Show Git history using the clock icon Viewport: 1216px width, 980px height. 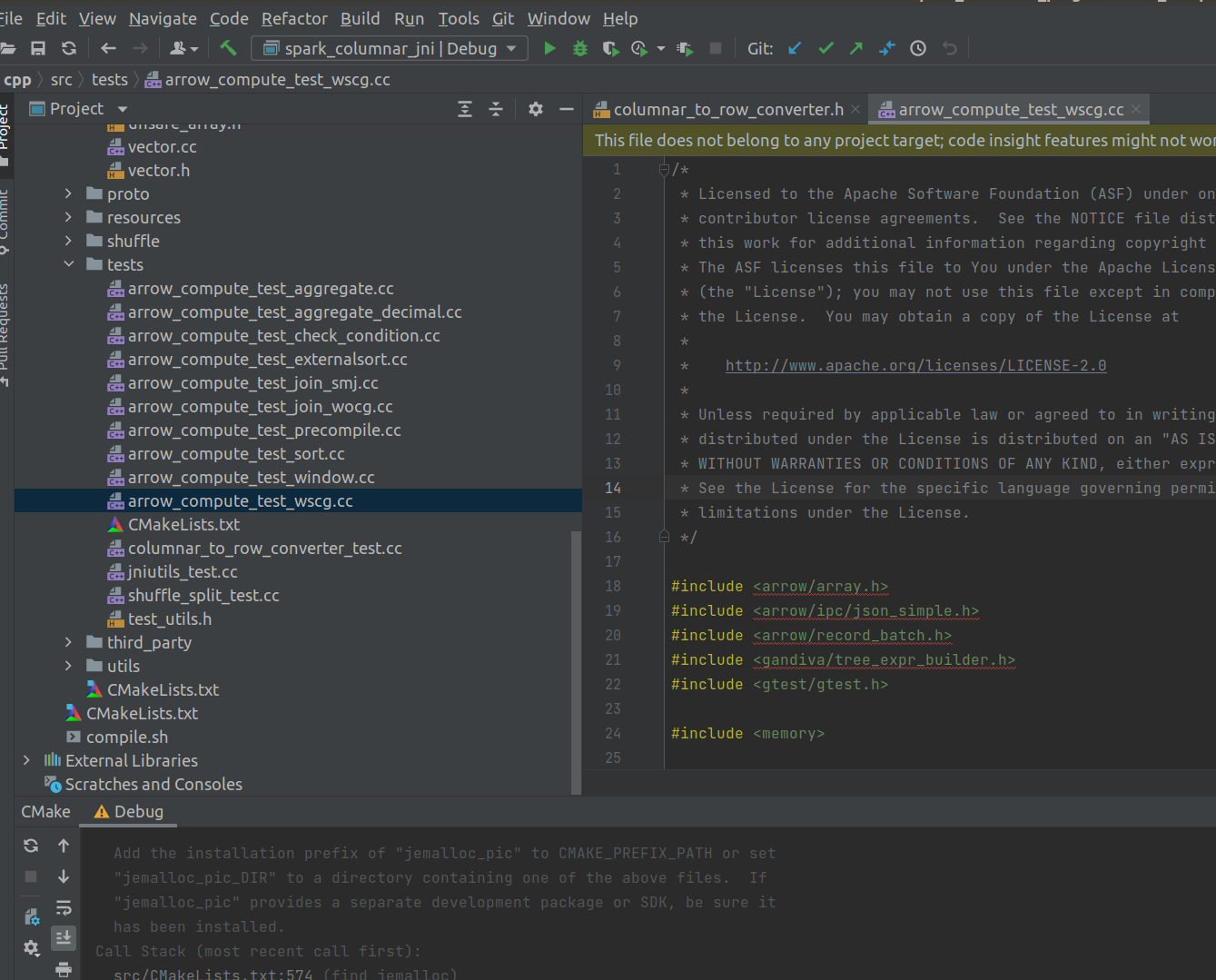point(917,47)
